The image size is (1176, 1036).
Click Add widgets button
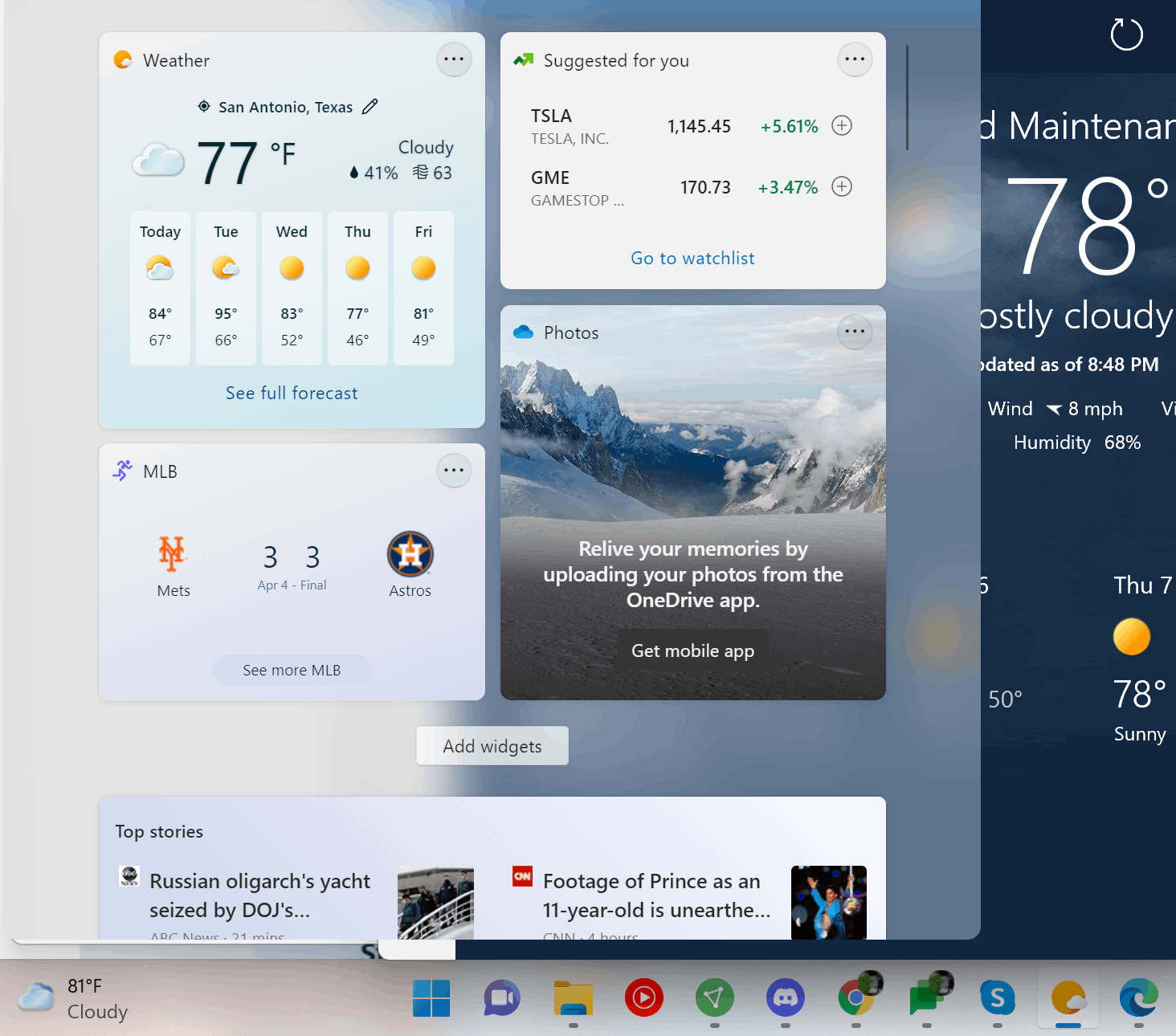point(492,746)
